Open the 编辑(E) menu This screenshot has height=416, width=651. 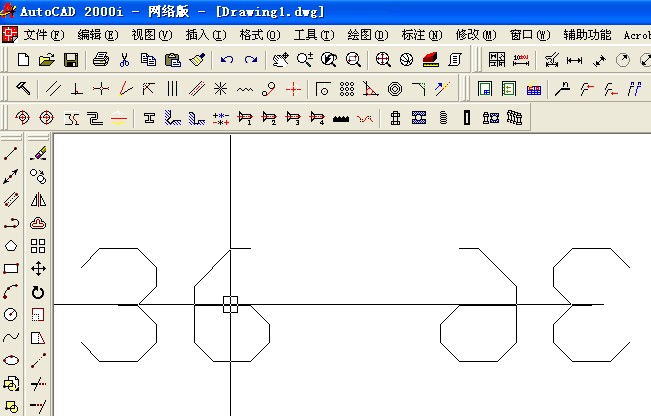(98, 35)
